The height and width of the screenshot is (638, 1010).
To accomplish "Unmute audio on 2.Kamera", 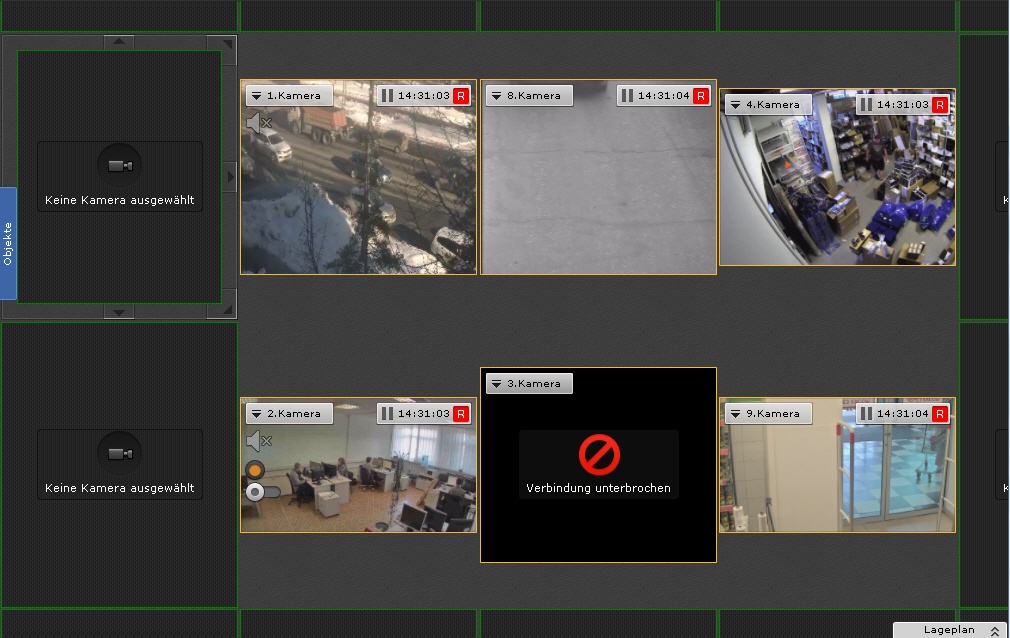I will tap(259, 441).
